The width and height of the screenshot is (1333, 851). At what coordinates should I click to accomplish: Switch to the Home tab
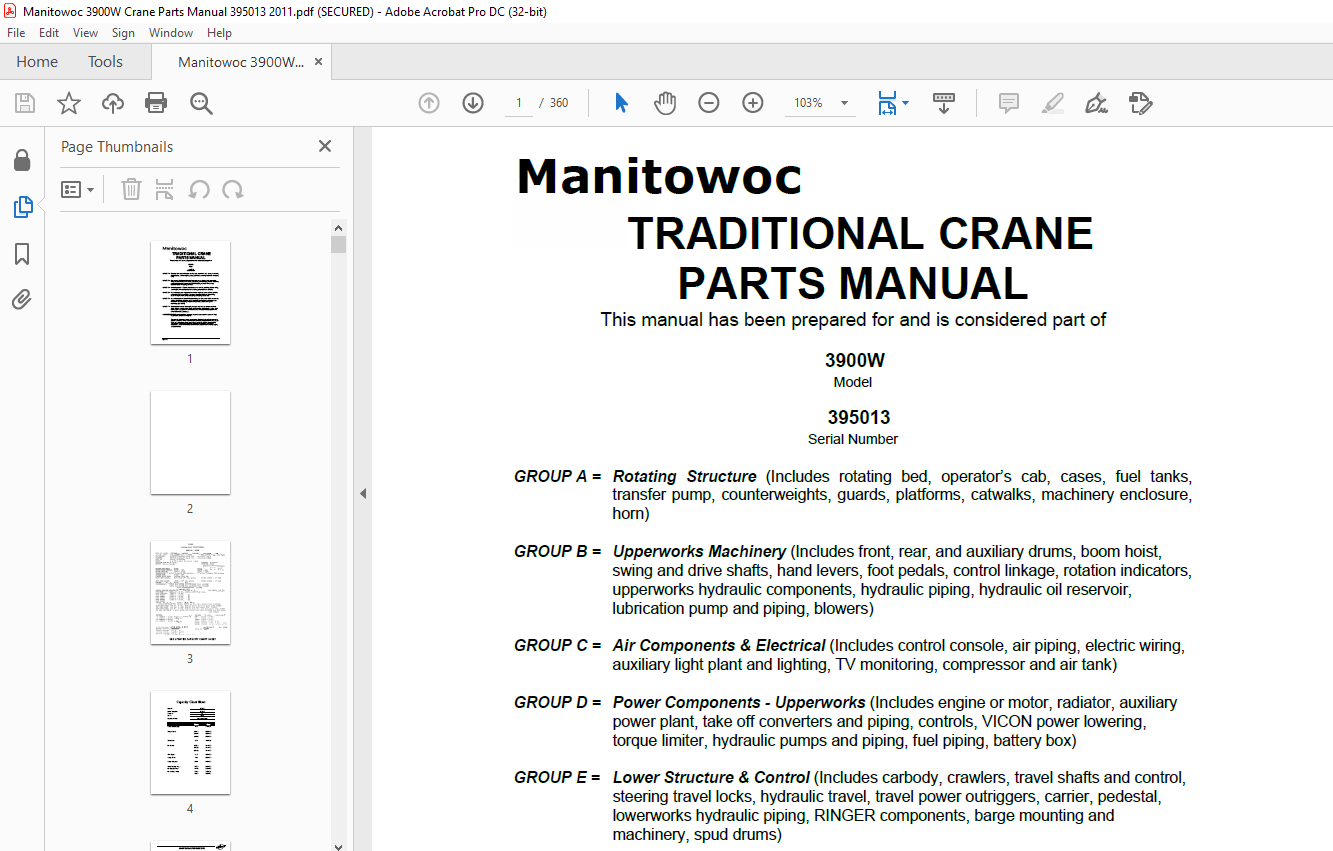pos(37,62)
